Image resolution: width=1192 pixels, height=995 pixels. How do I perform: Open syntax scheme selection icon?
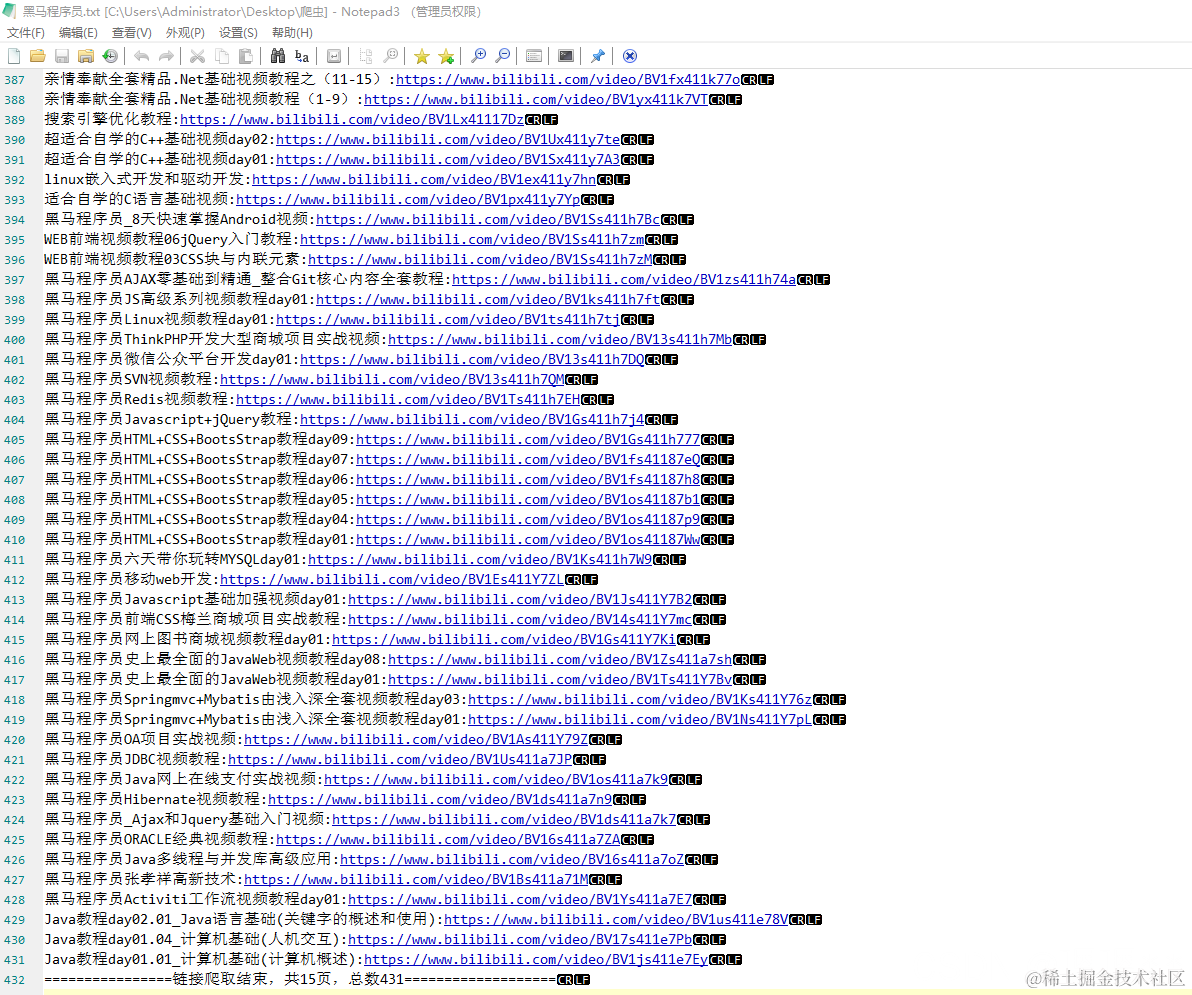534,56
